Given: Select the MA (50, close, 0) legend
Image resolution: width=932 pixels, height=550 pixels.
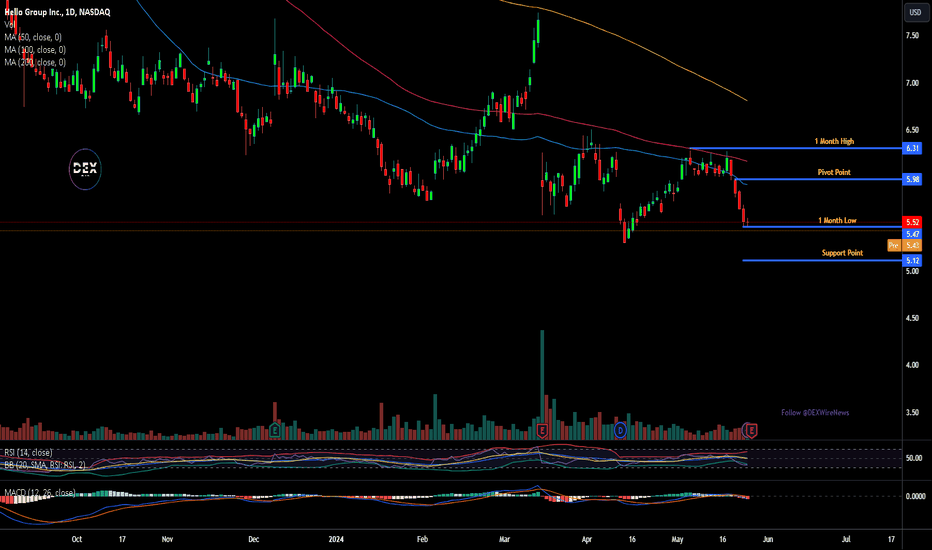Looking at the screenshot, I should pyautogui.click(x=33, y=37).
